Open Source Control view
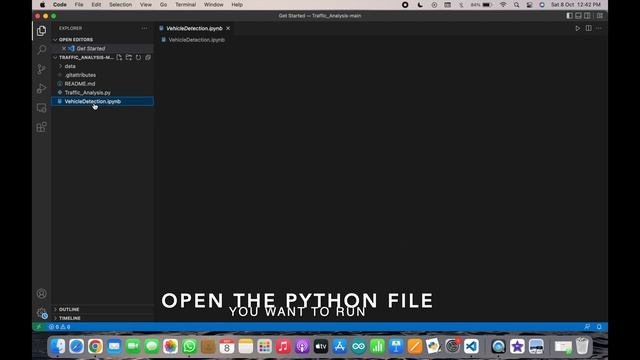 pos(41,69)
